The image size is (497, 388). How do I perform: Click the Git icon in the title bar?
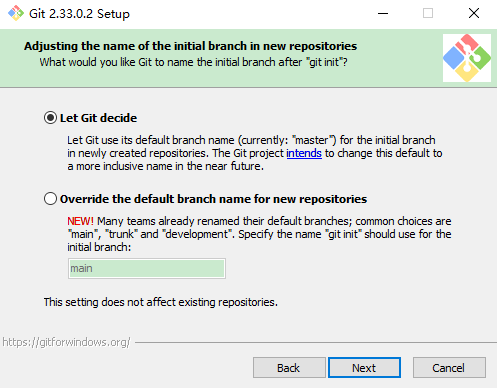16,13
